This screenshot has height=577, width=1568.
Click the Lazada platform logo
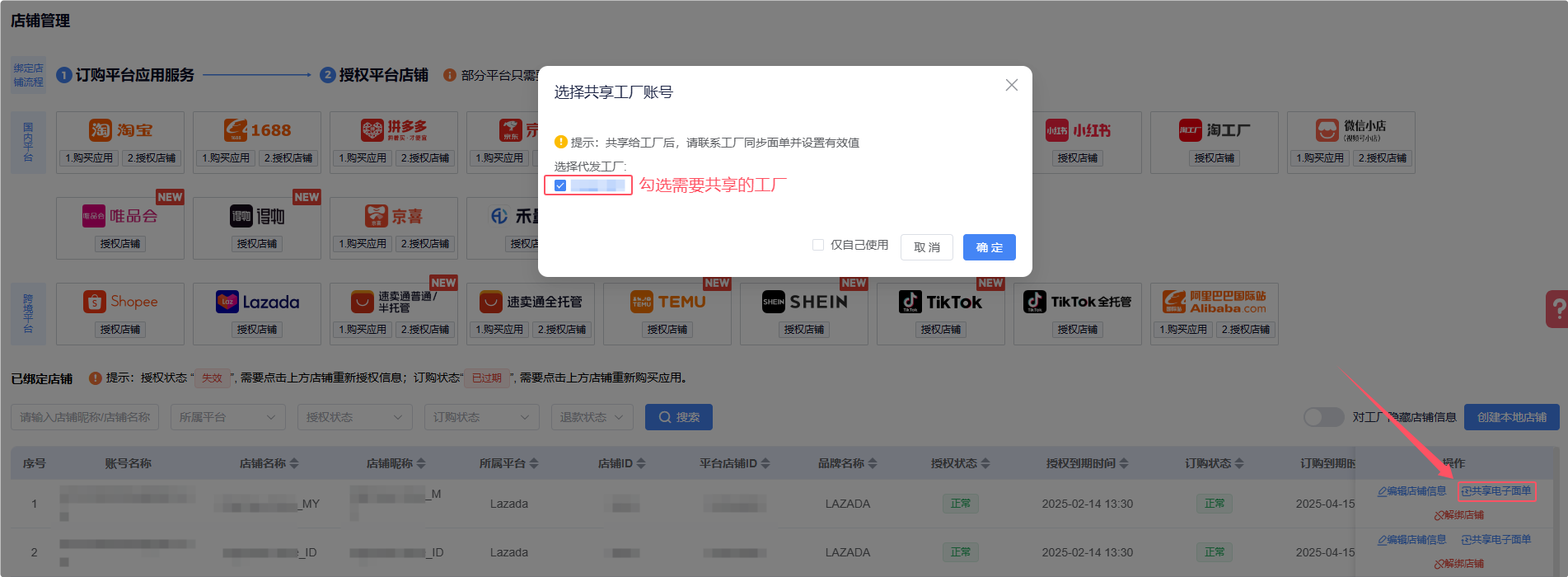(x=257, y=302)
